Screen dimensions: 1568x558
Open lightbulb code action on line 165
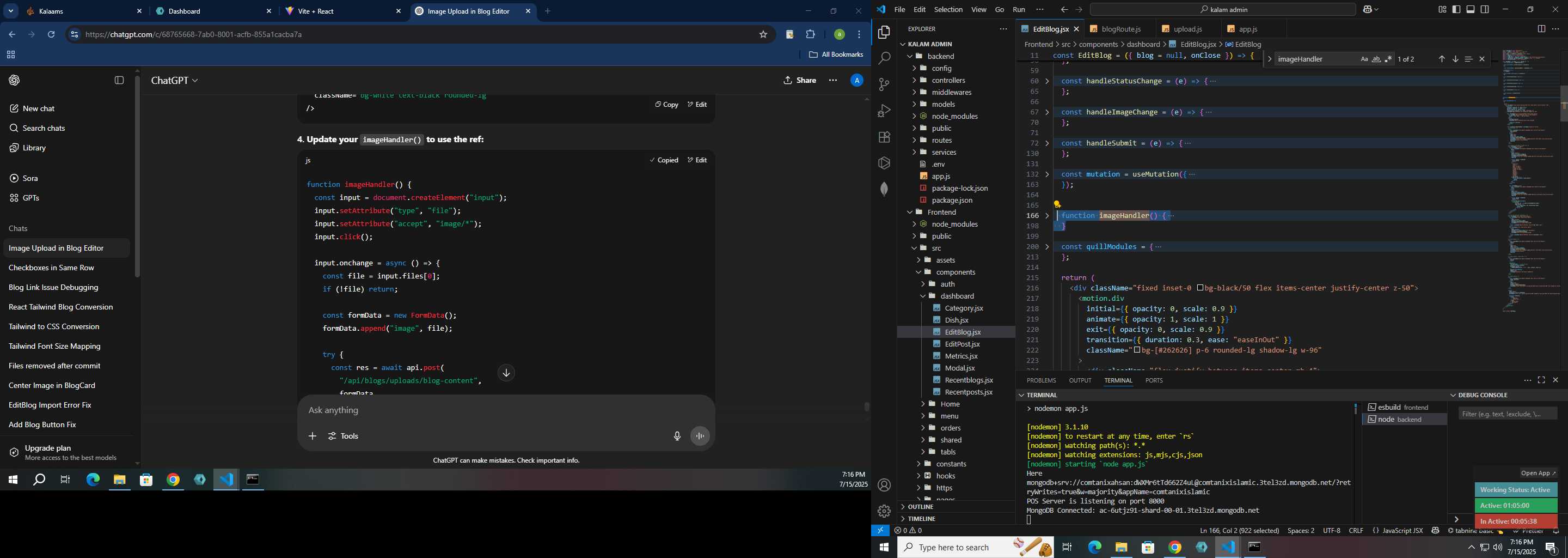[1057, 205]
